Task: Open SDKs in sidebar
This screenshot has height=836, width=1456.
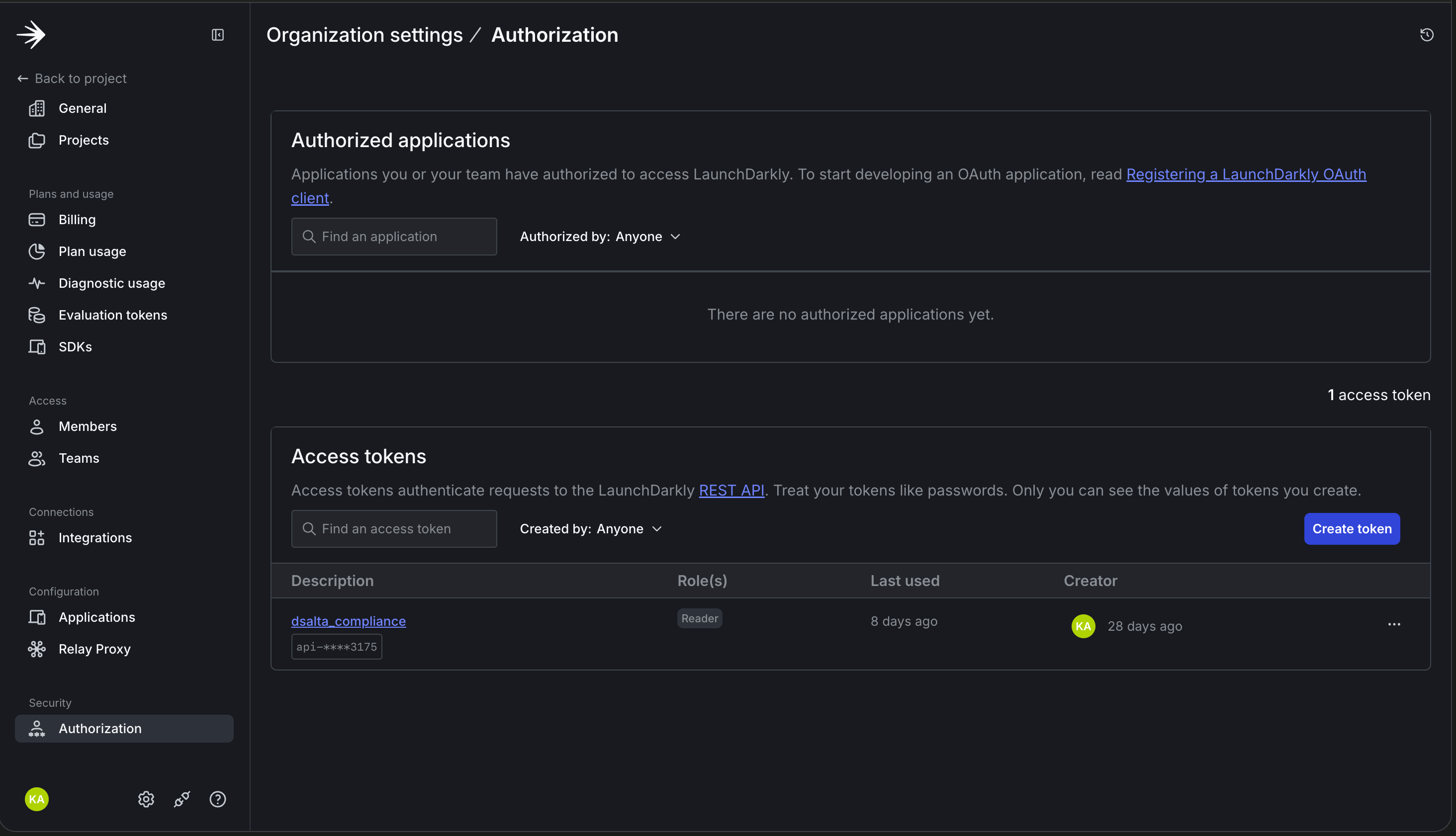Action: click(124, 347)
